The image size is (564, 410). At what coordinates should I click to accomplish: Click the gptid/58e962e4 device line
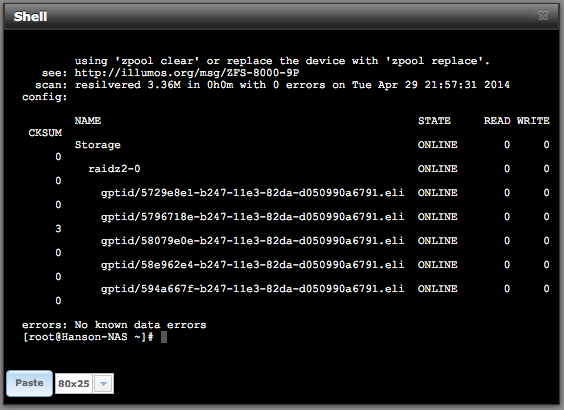[253, 265]
